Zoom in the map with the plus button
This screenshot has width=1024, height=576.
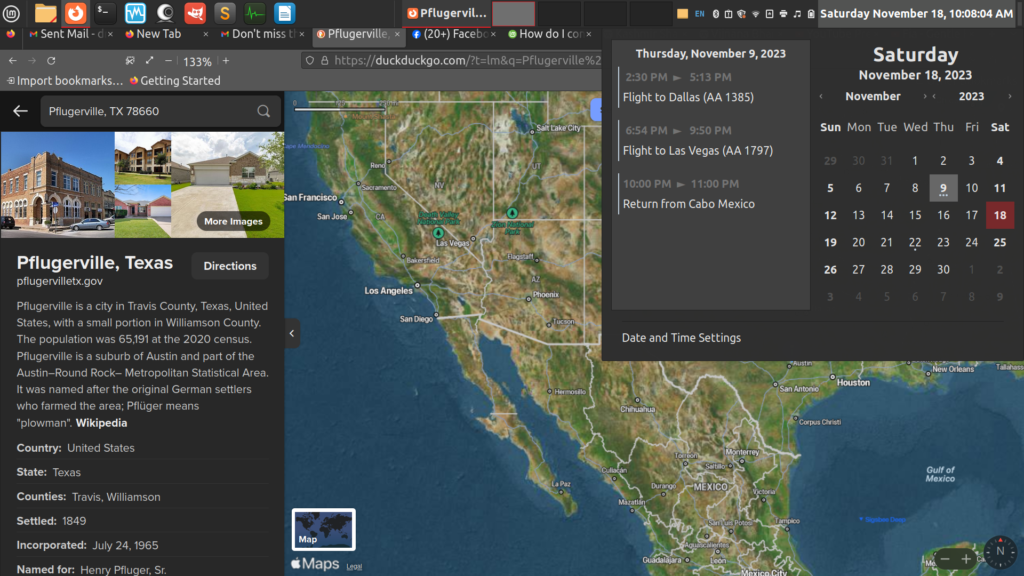point(966,559)
